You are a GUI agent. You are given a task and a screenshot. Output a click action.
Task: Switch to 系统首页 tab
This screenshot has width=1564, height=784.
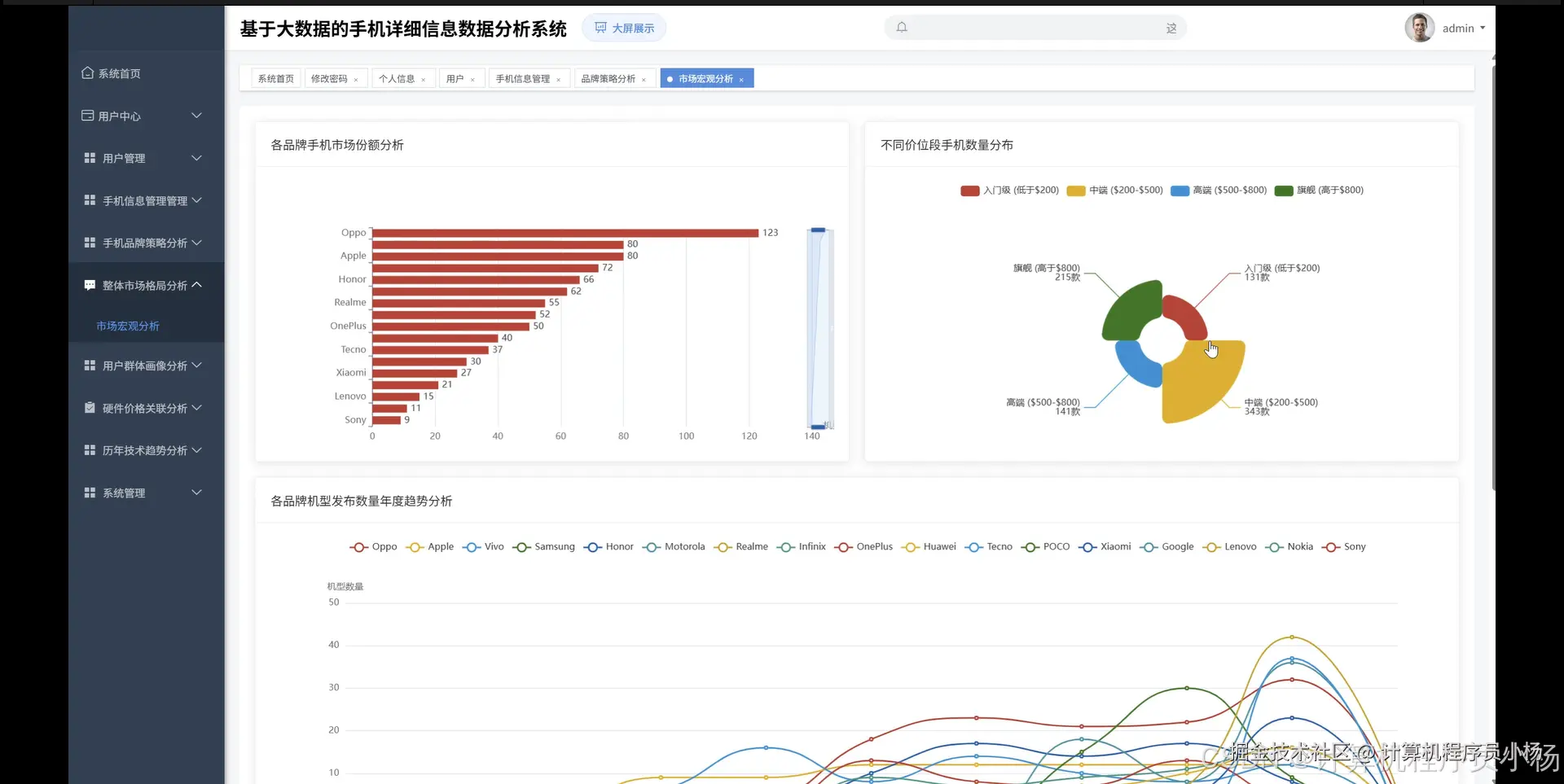(276, 79)
